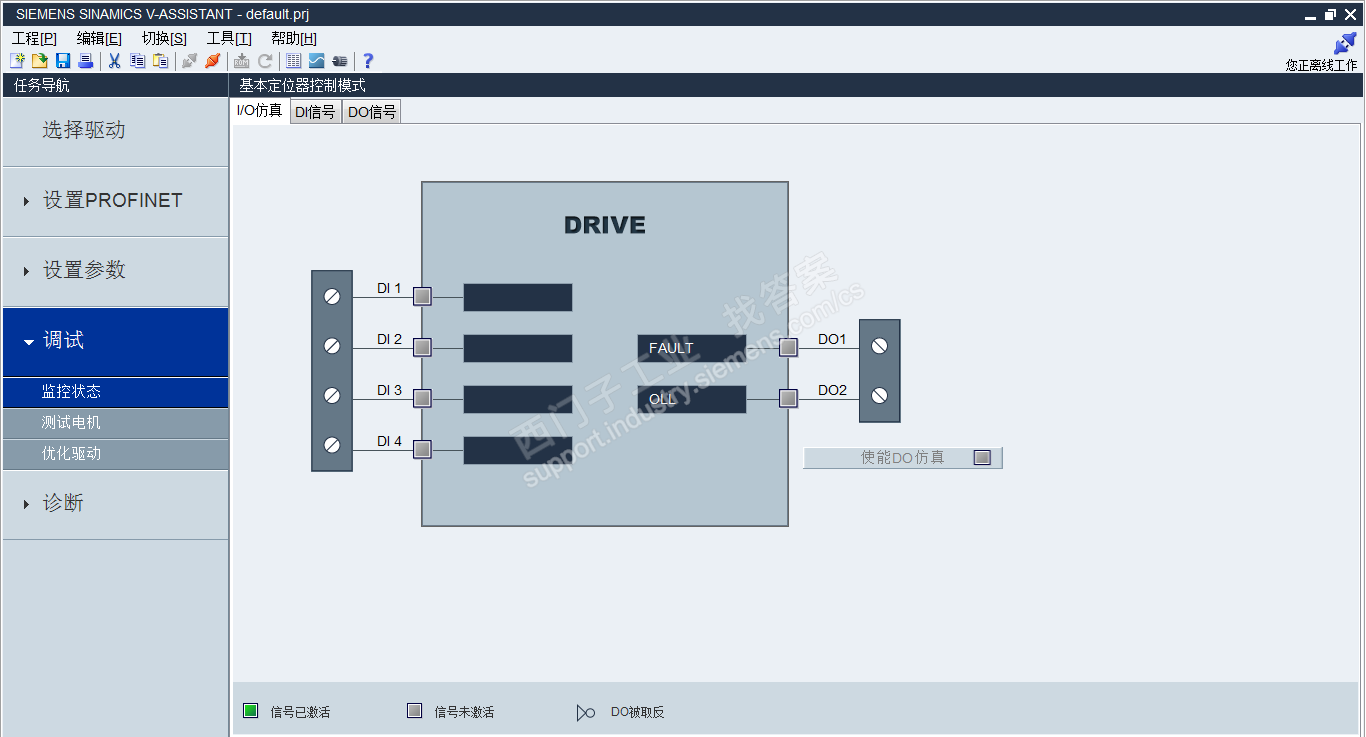Click the Print toolbar icon
Viewport: 1366px width, 737px height.
click(86, 61)
